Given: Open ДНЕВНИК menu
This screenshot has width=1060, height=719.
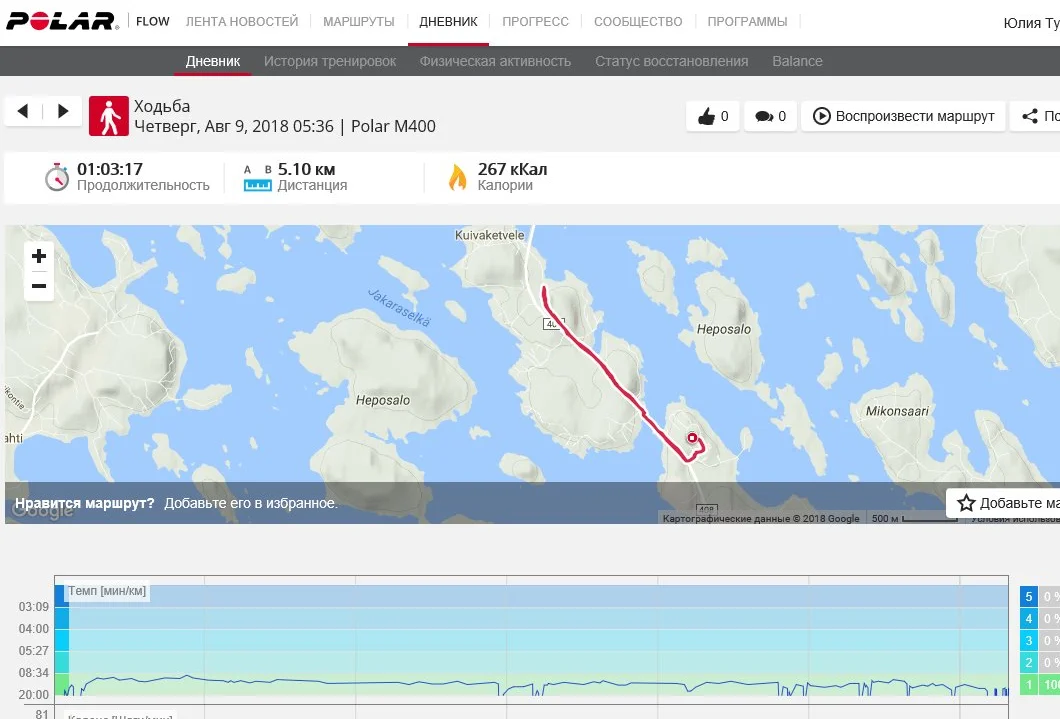Looking at the screenshot, I should pyautogui.click(x=448, y=22).
